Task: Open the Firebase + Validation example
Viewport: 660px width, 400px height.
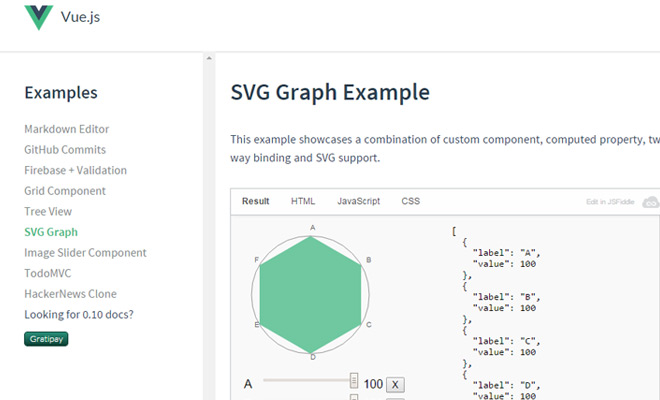Action: pos(75,170)
